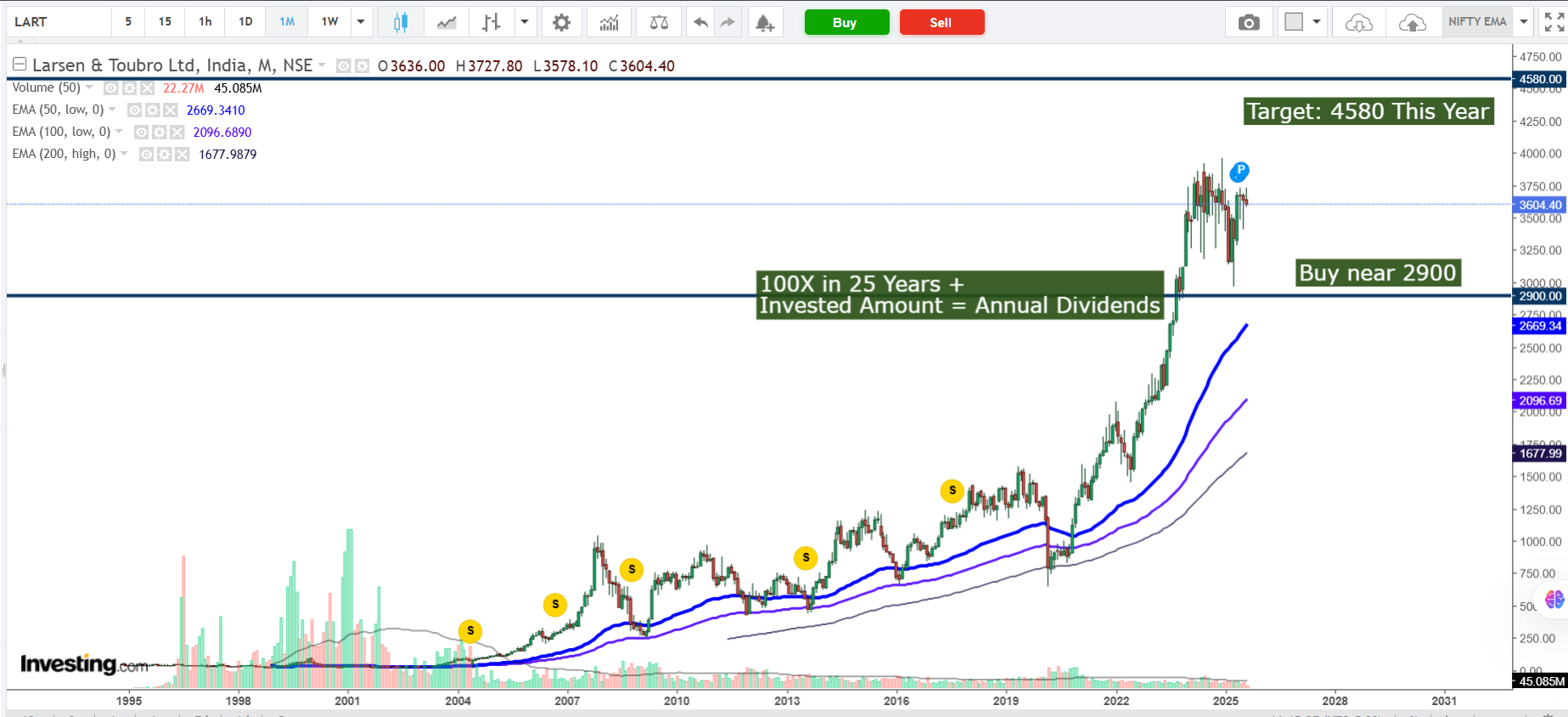Open Volume indicator settings gear

(x=129, y=88)
